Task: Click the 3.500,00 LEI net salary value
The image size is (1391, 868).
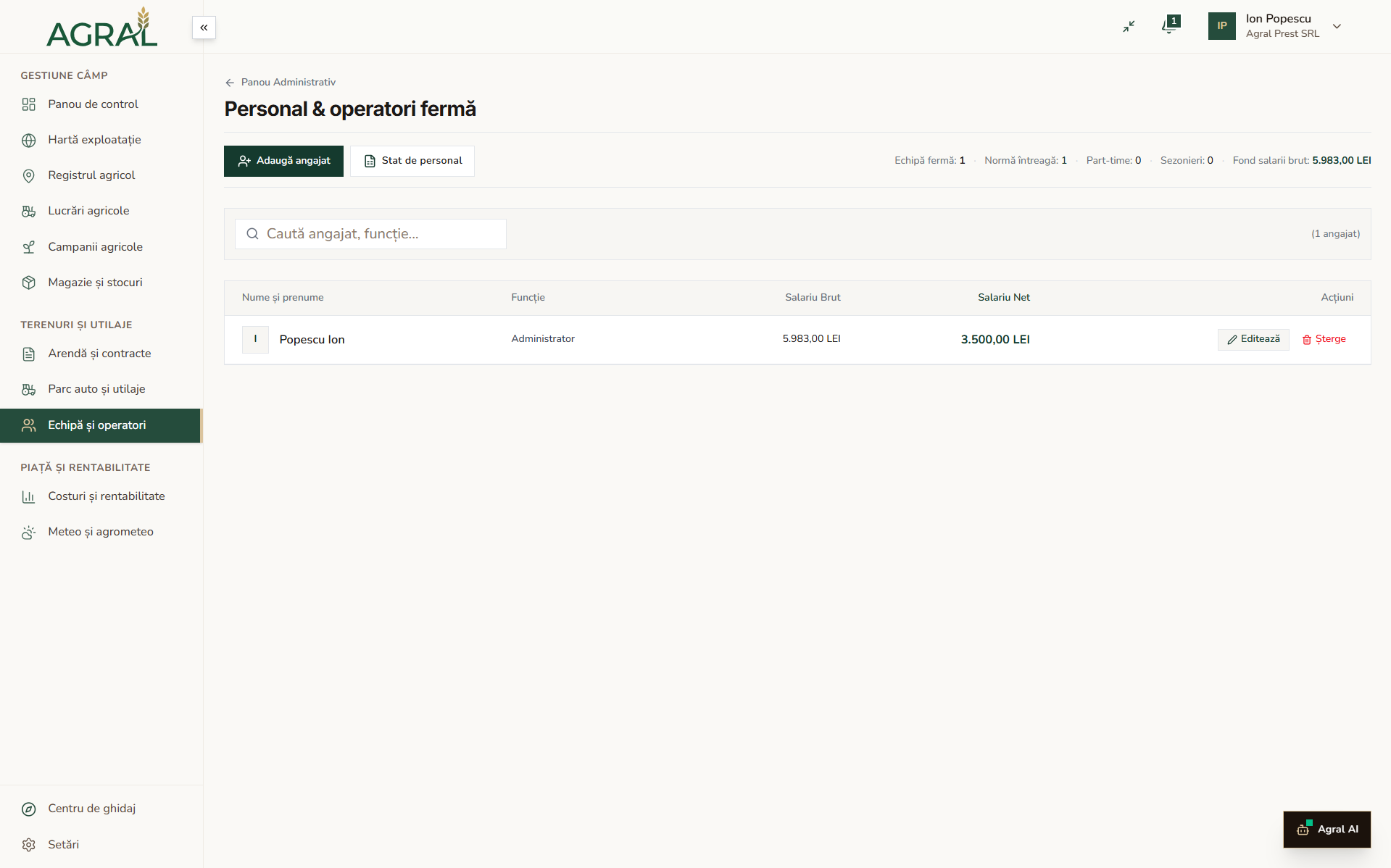Action: [x=995, y=340]
